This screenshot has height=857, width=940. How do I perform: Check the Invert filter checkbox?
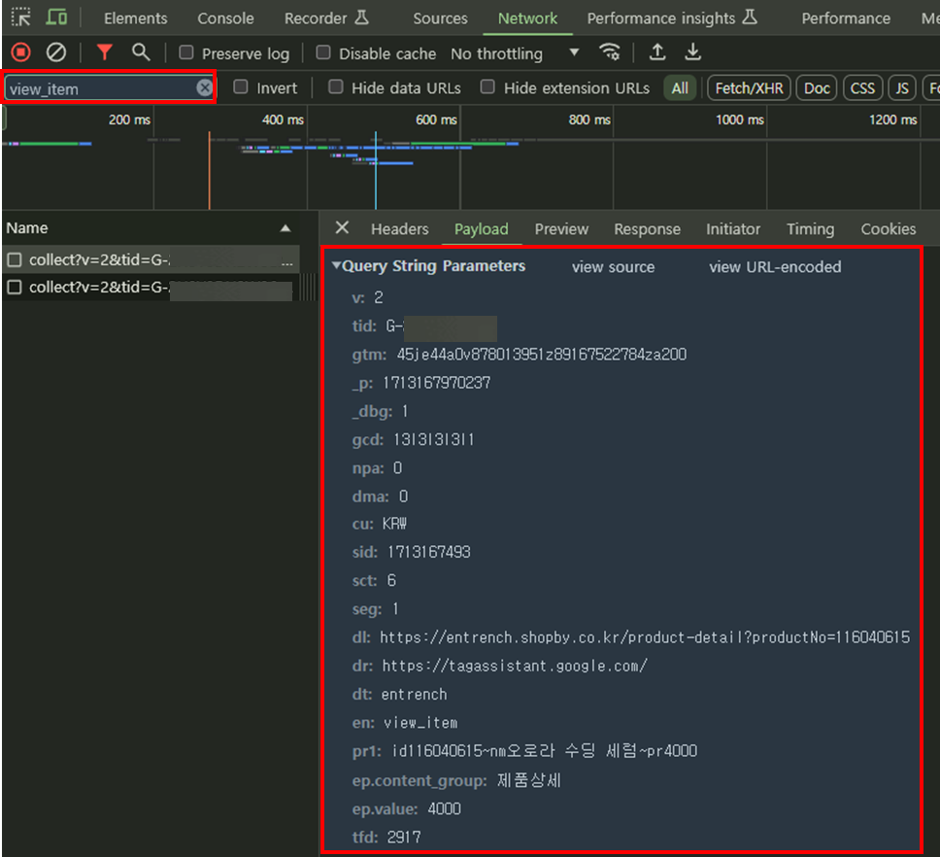pyautogui.click(x=240, y=87)
